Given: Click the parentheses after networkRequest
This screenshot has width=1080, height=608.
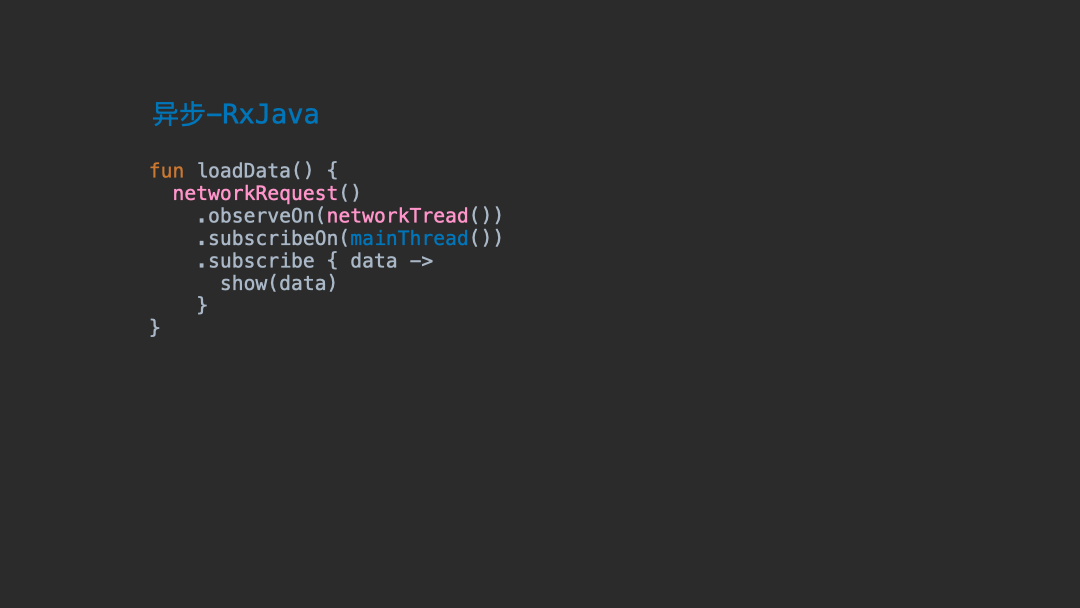Looking at the screenshot, I should click(350, 193).
